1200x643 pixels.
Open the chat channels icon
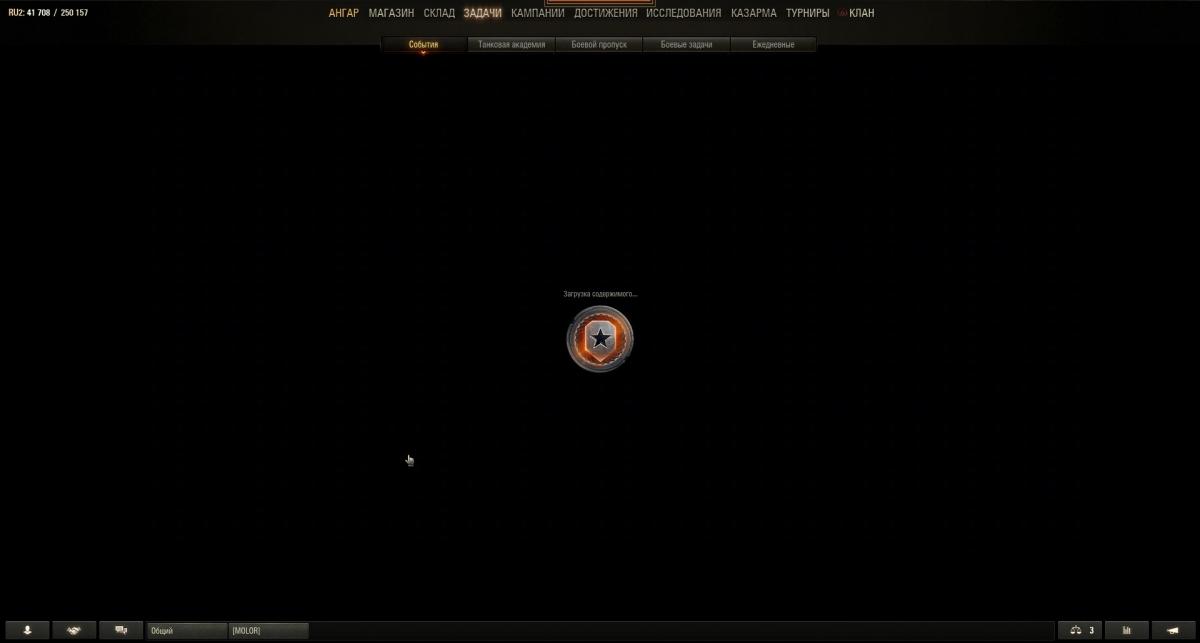click(121, 630)
